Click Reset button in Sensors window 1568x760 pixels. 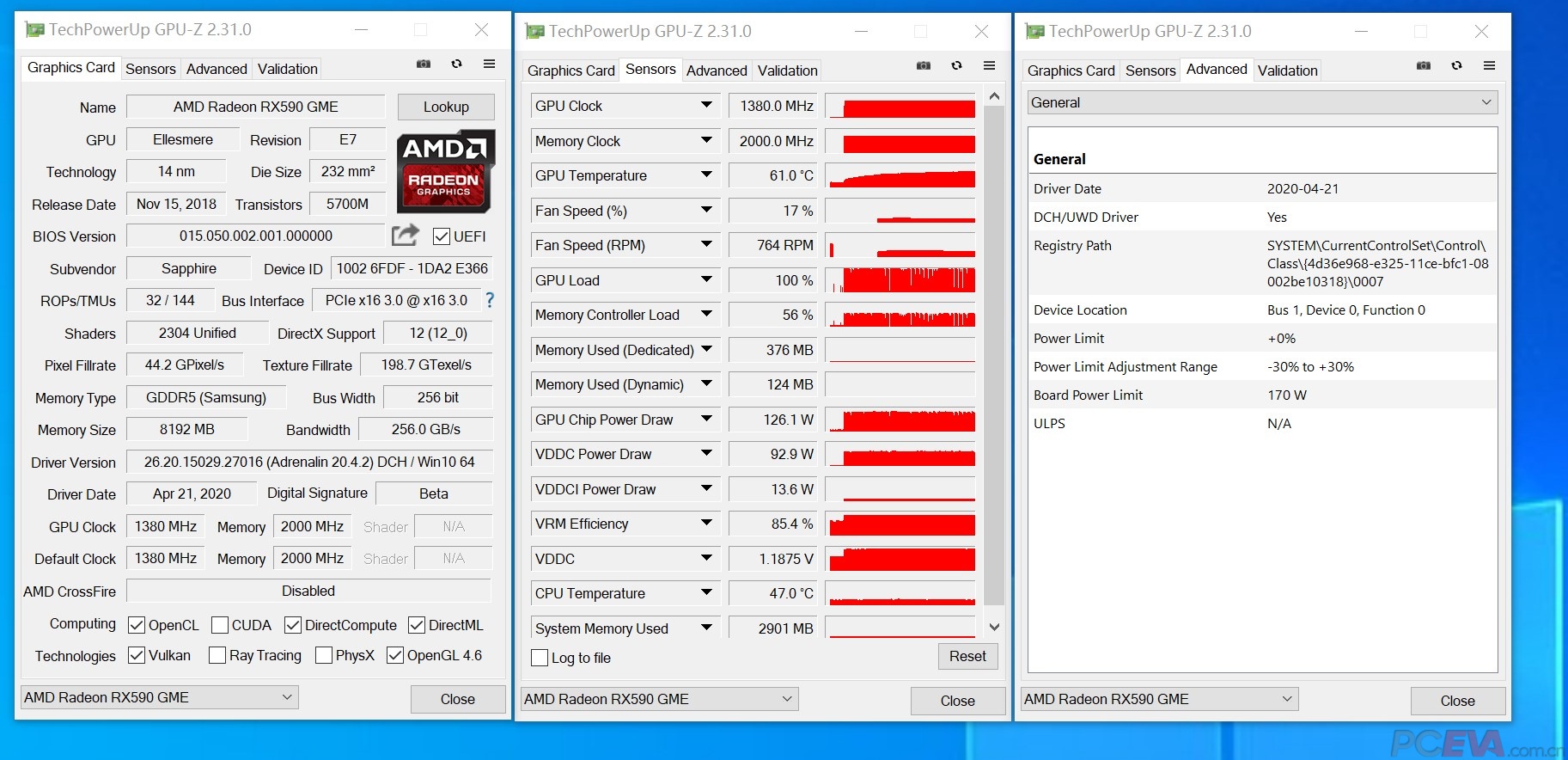[967, 656]
